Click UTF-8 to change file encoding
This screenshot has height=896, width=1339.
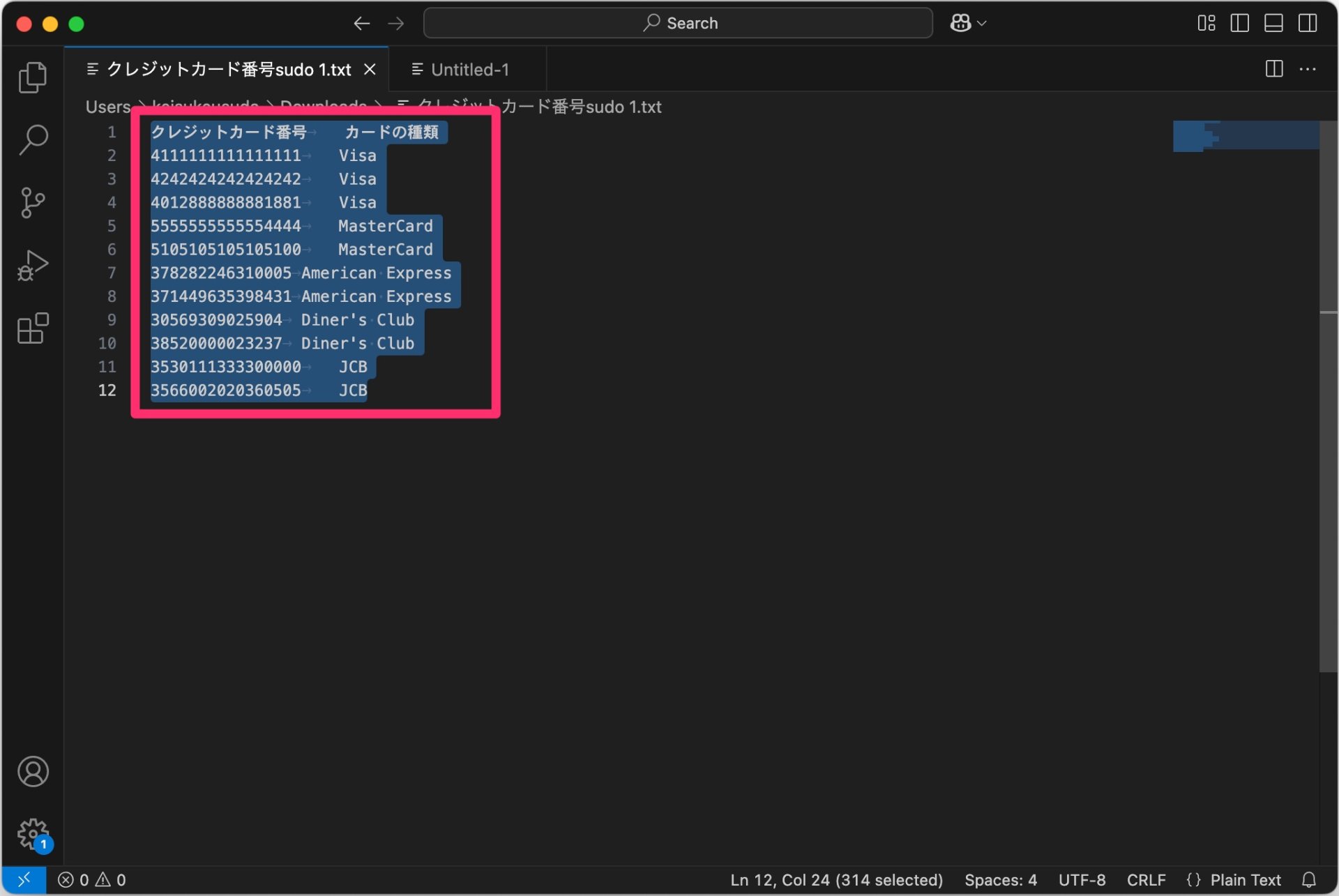point(1082,880)
